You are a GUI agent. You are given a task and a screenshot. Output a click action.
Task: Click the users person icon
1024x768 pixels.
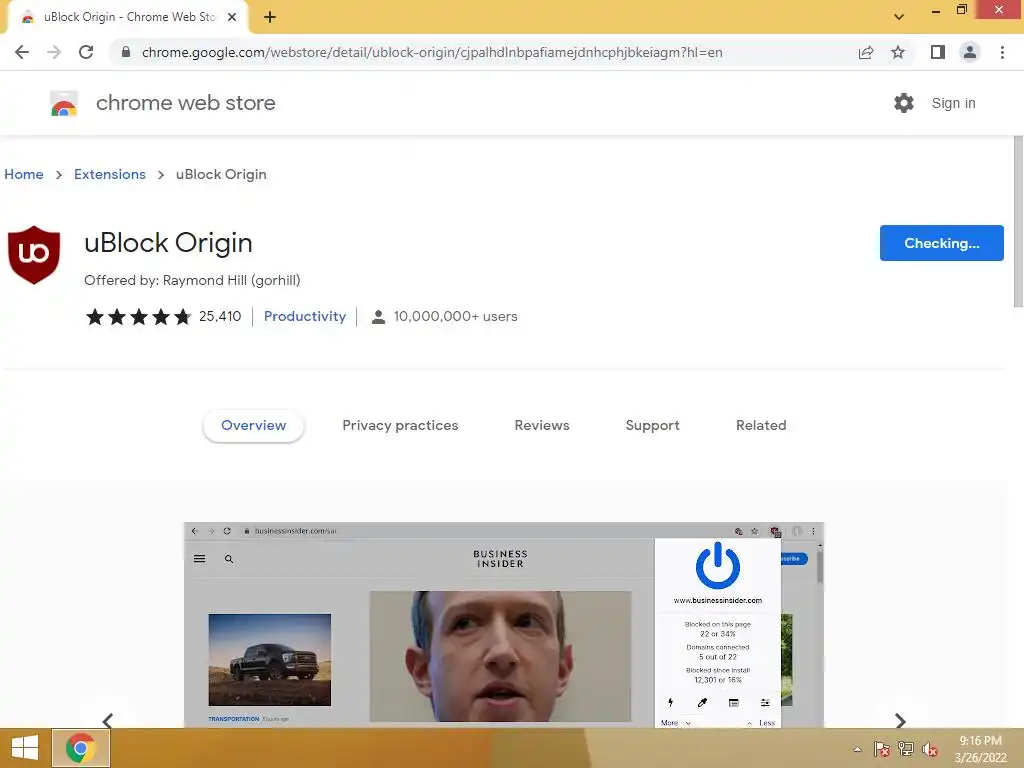tap(378, 317)
